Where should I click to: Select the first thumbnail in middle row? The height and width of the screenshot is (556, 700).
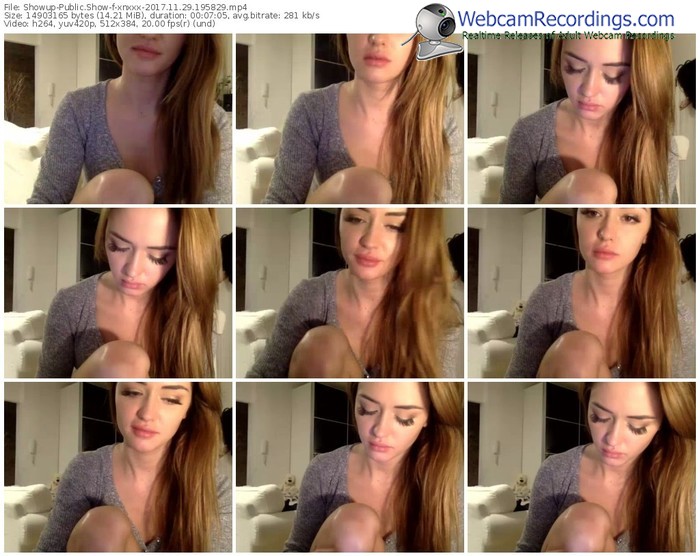118,292
